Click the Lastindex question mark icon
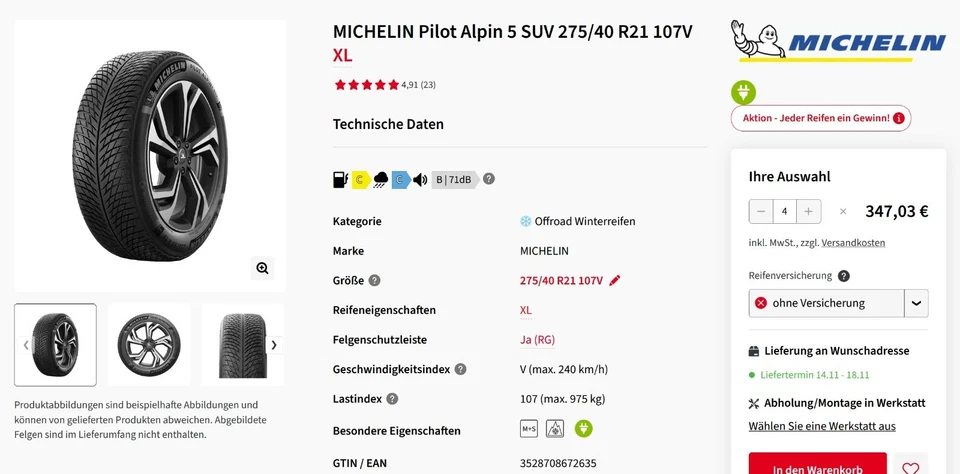 pos(392,399)
